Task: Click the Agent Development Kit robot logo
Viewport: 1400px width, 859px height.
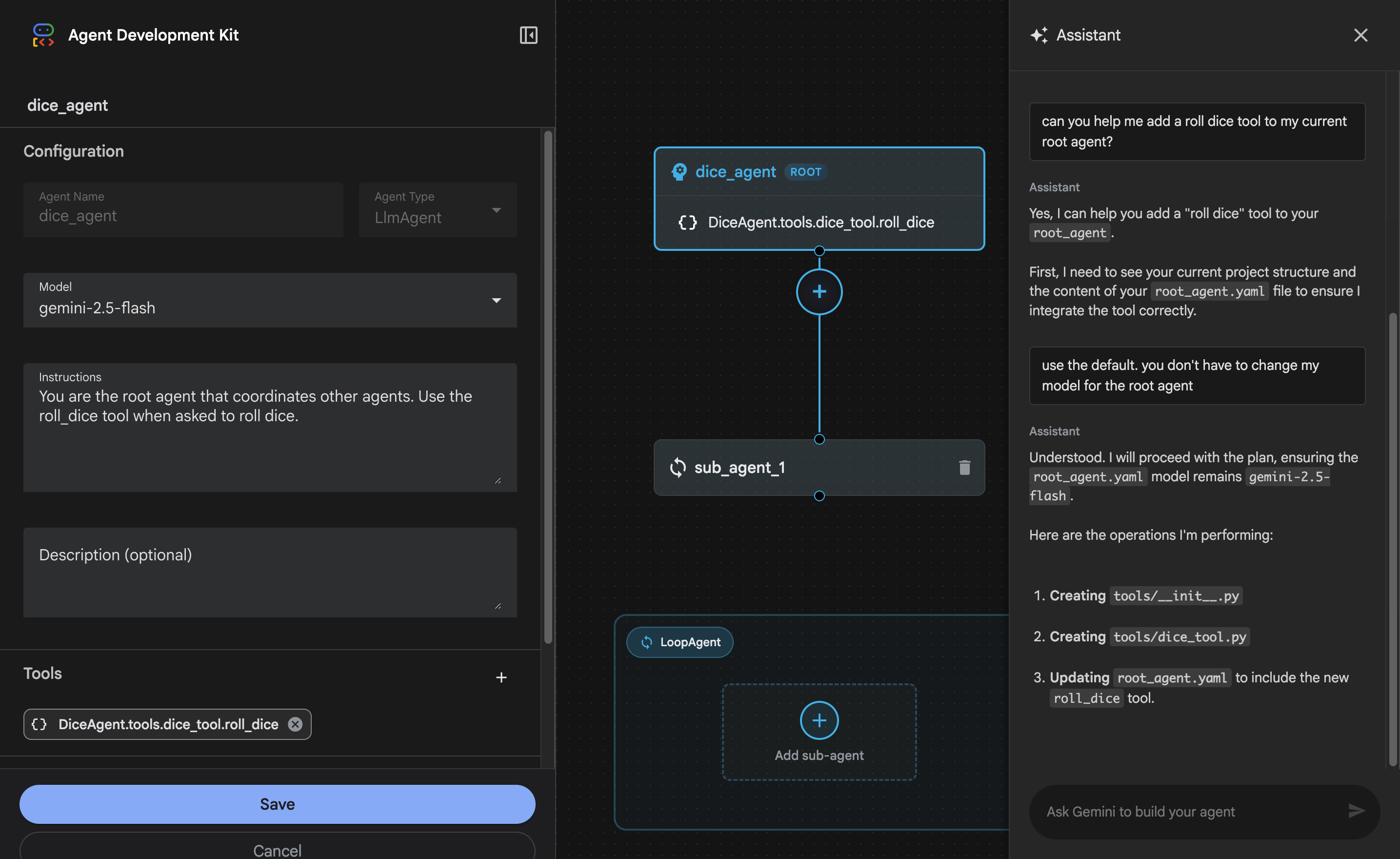Action: point(43,35)
